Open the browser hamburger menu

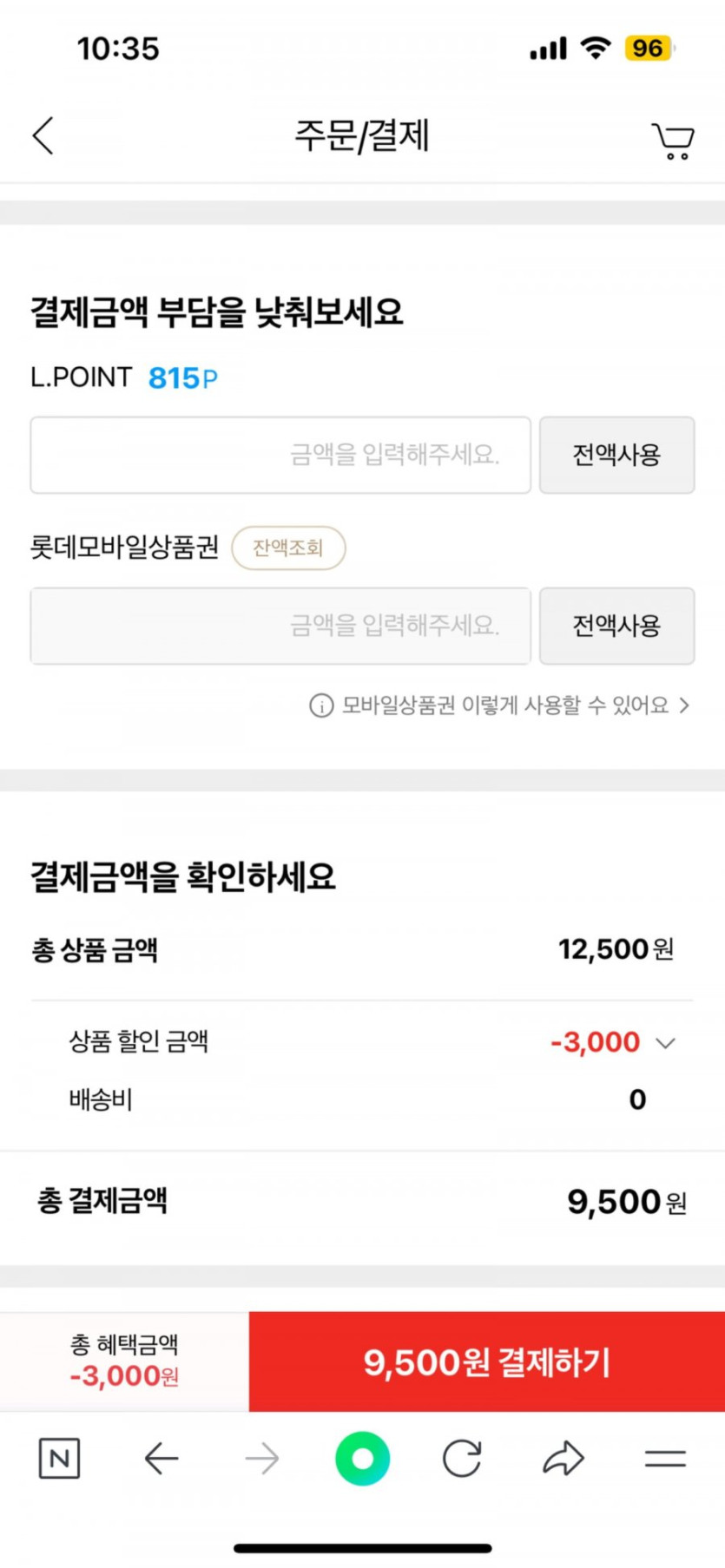(665, 1459)
